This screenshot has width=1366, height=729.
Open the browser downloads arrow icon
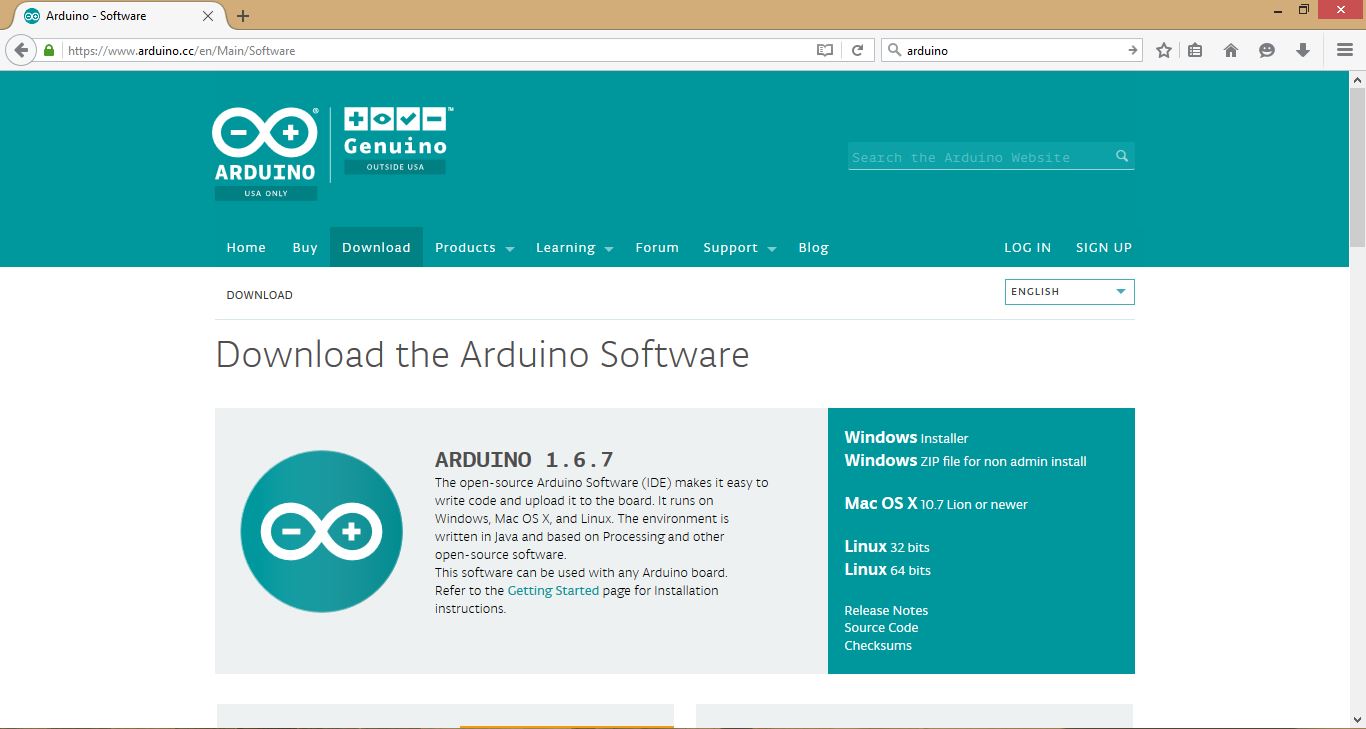(1303, 49)
